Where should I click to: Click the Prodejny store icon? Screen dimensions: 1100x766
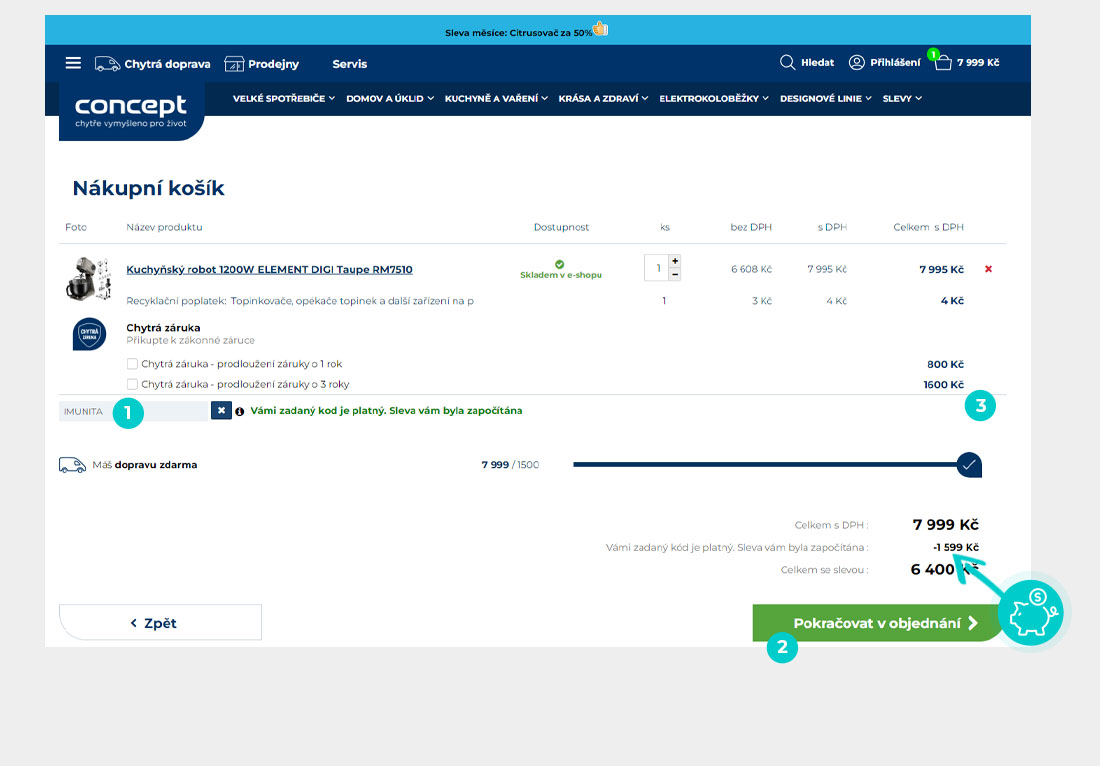point(234,64)
